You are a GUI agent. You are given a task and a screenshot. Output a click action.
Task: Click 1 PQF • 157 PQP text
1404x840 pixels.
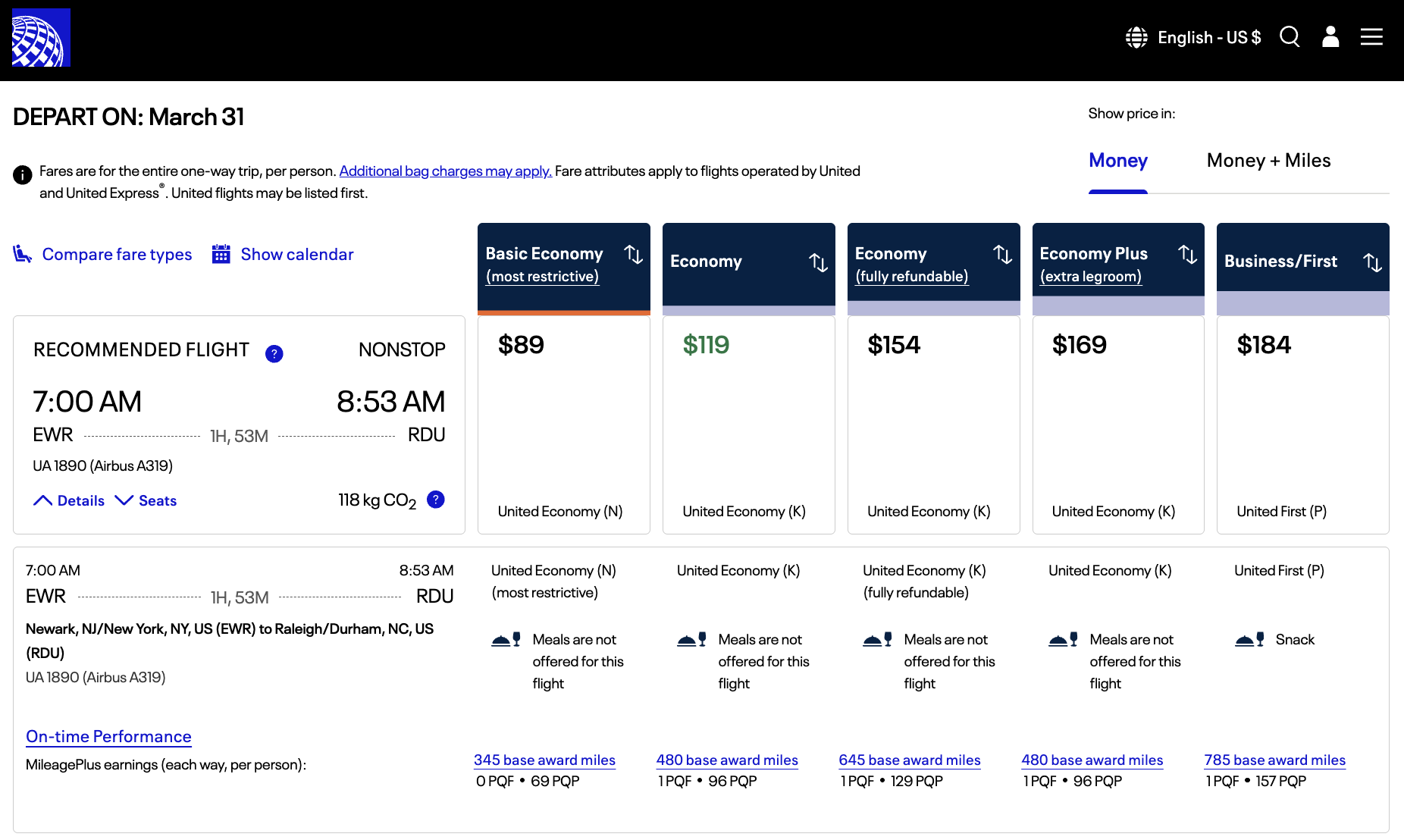(x=1255, y=782)
